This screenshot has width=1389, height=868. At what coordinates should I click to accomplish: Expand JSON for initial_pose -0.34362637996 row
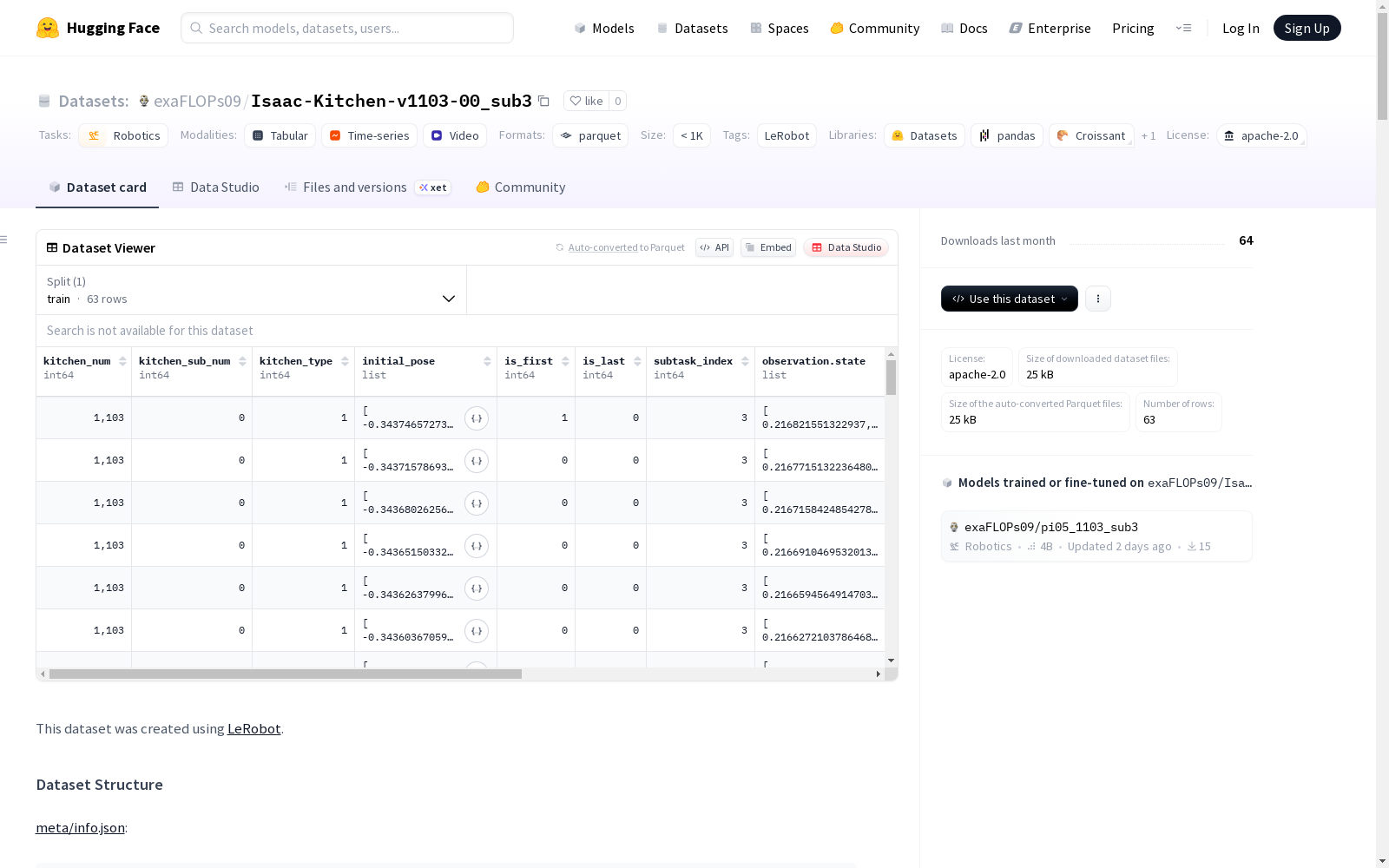click(x=477, y=589)
